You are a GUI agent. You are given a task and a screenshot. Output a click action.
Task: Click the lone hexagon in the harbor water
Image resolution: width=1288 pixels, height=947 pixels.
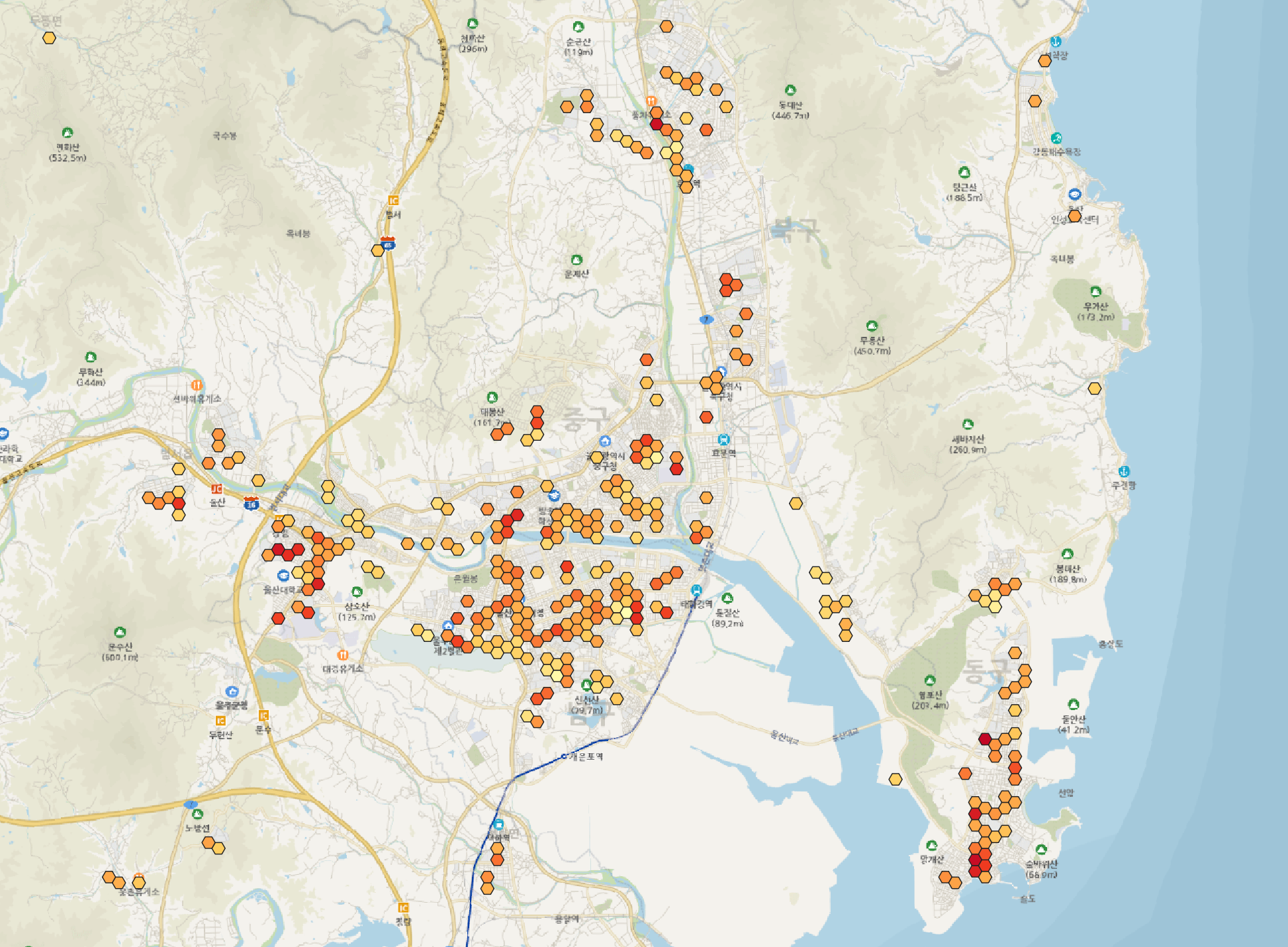896,780
